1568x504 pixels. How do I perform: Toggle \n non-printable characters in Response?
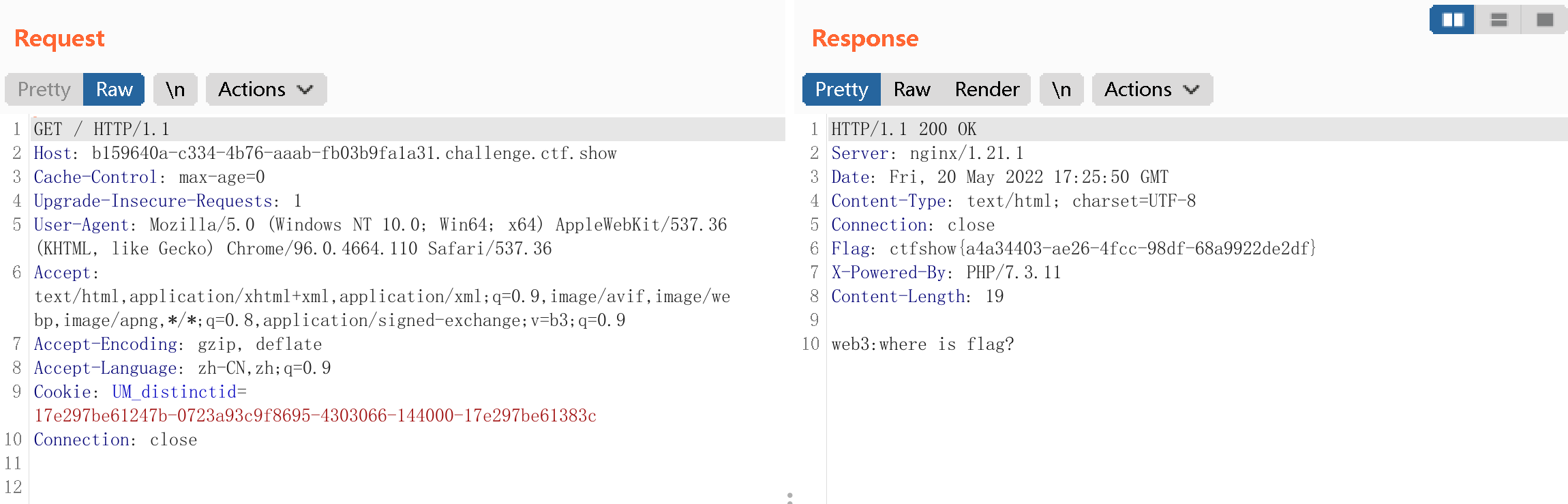[x=1061, y=89]
